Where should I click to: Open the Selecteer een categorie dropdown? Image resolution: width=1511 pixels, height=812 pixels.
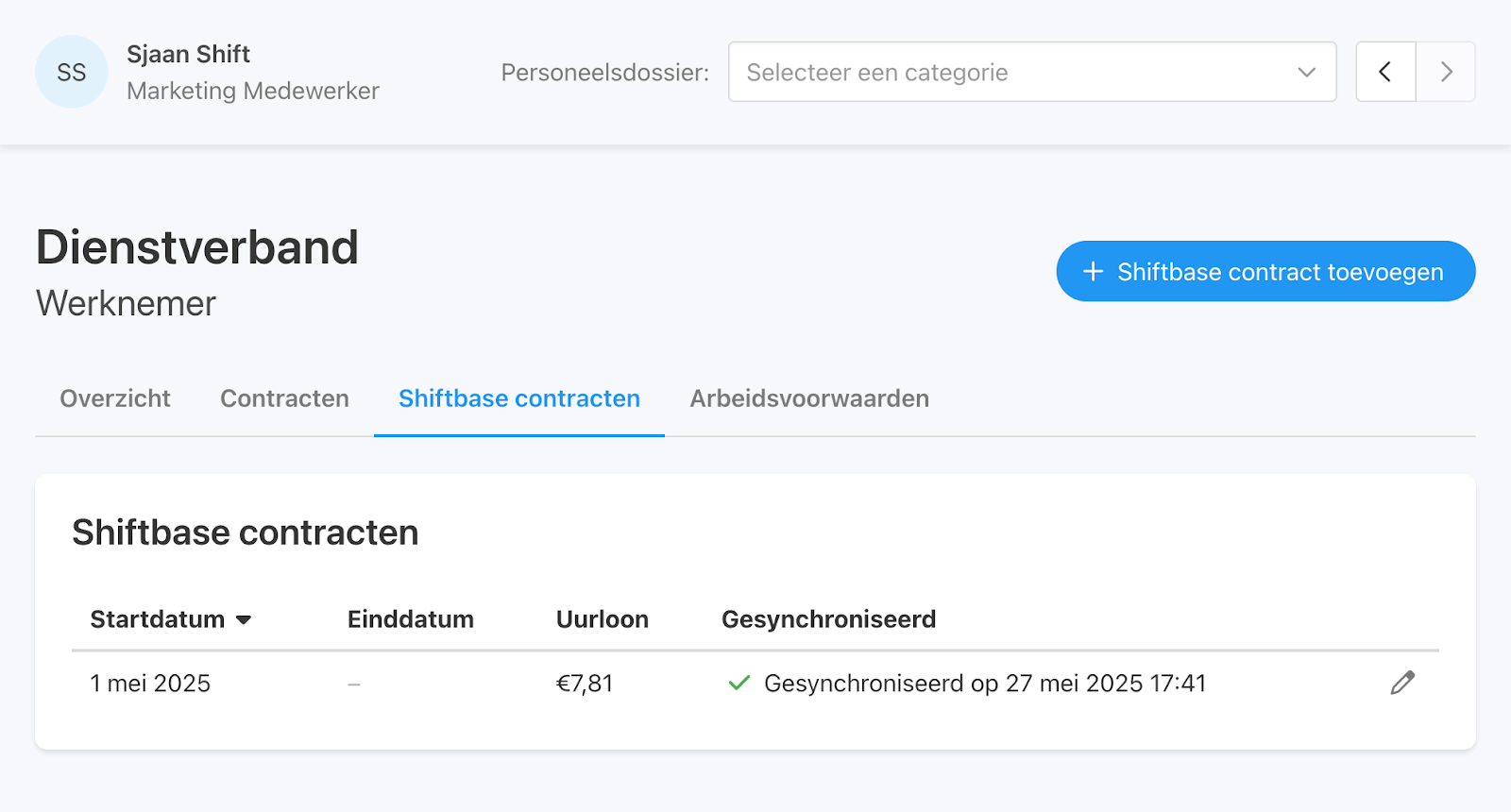pyautogui.click(x=1032, y=72)
